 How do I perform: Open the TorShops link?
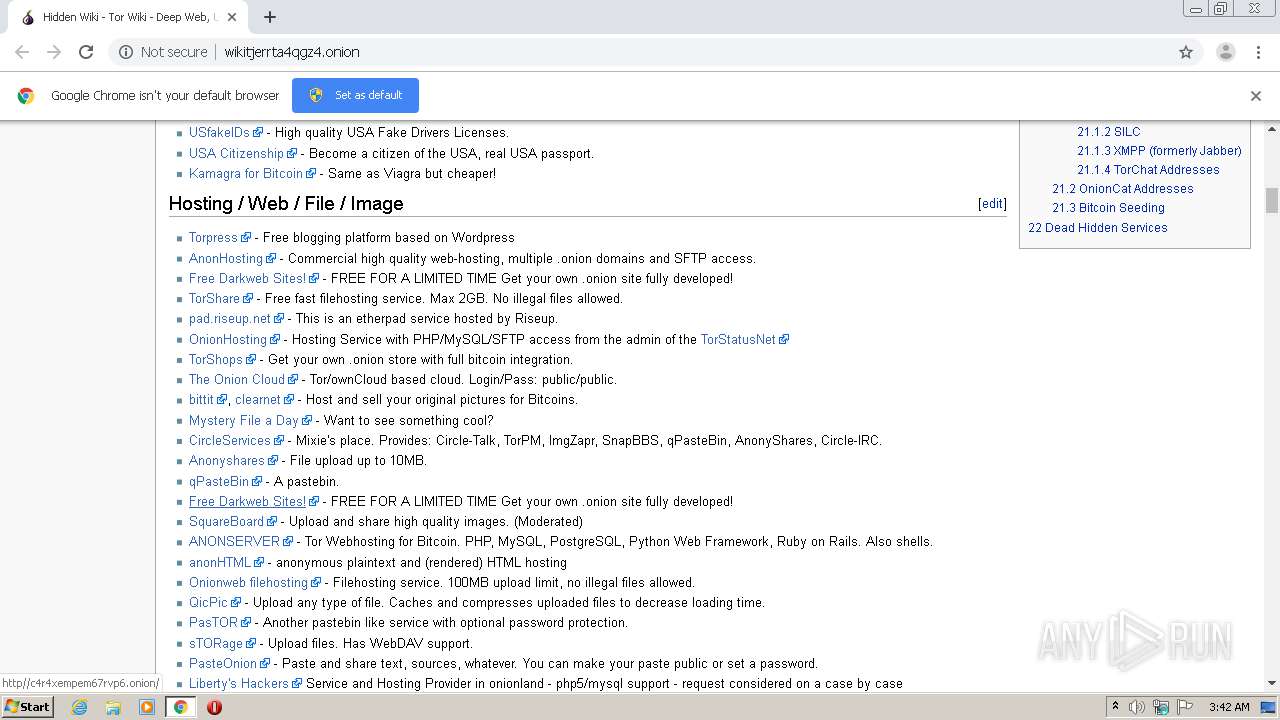(216, 359)
